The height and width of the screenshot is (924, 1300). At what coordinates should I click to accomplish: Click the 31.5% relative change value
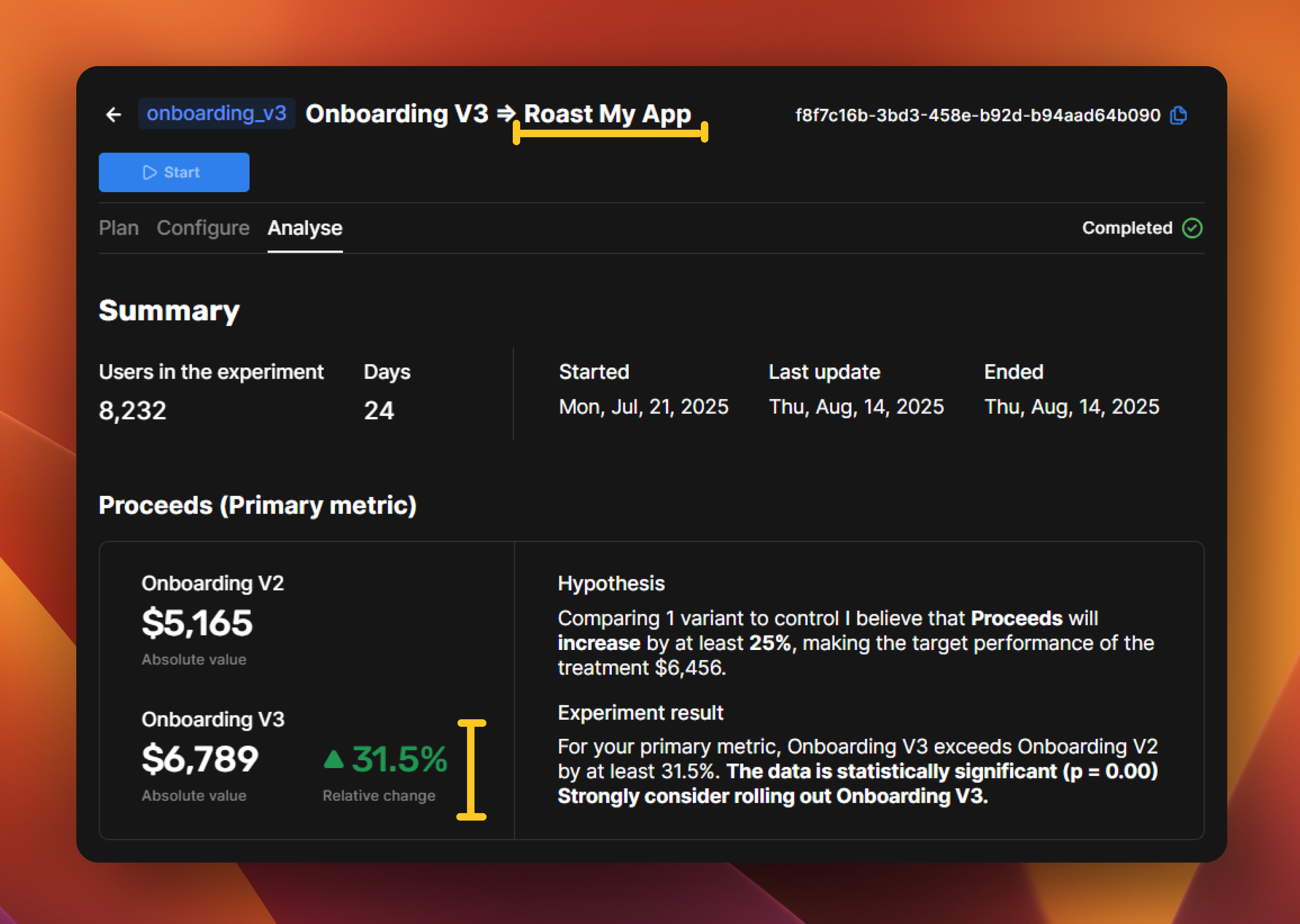coord(399,759)
